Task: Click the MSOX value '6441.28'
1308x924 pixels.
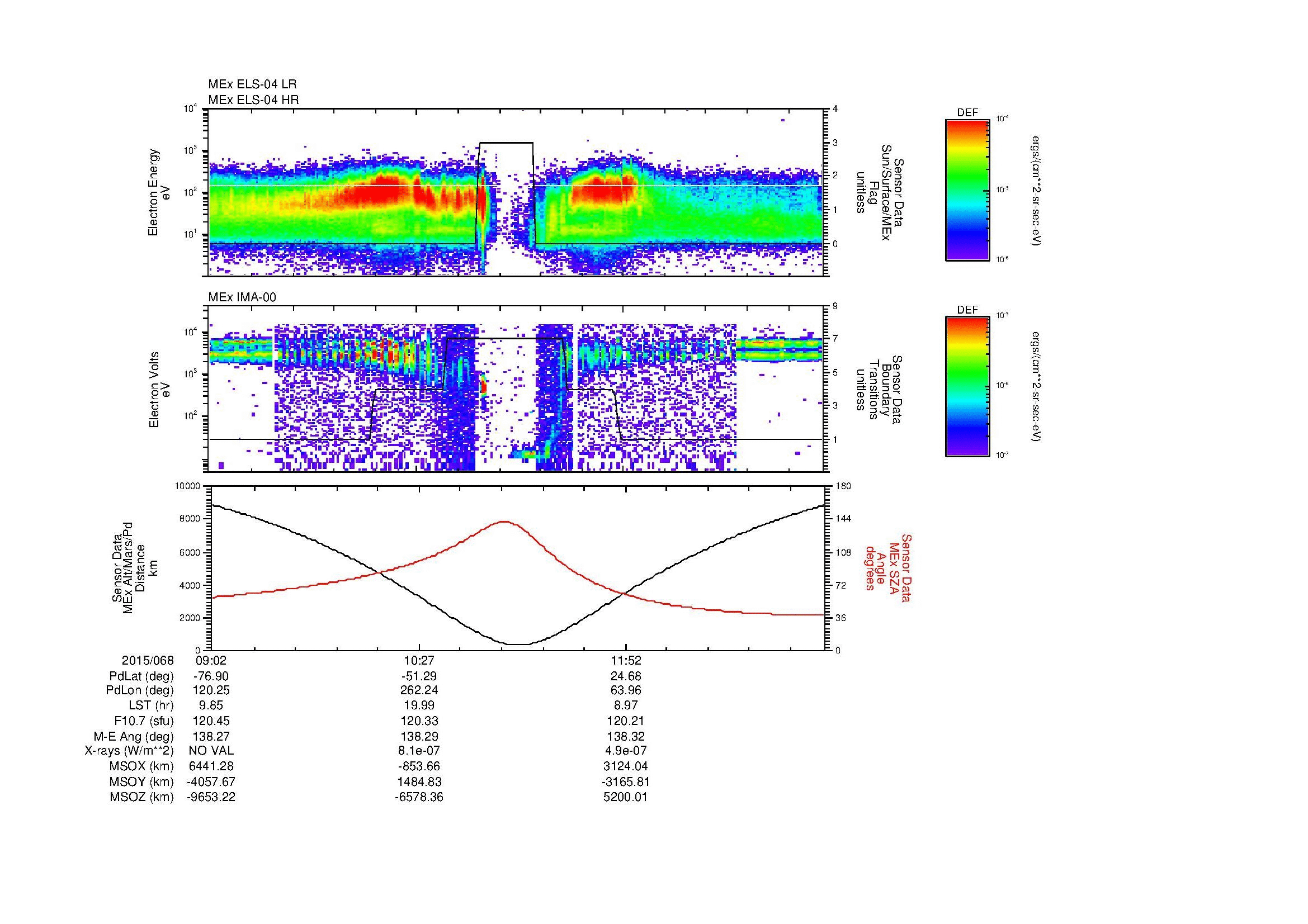Action: (211, 767)
